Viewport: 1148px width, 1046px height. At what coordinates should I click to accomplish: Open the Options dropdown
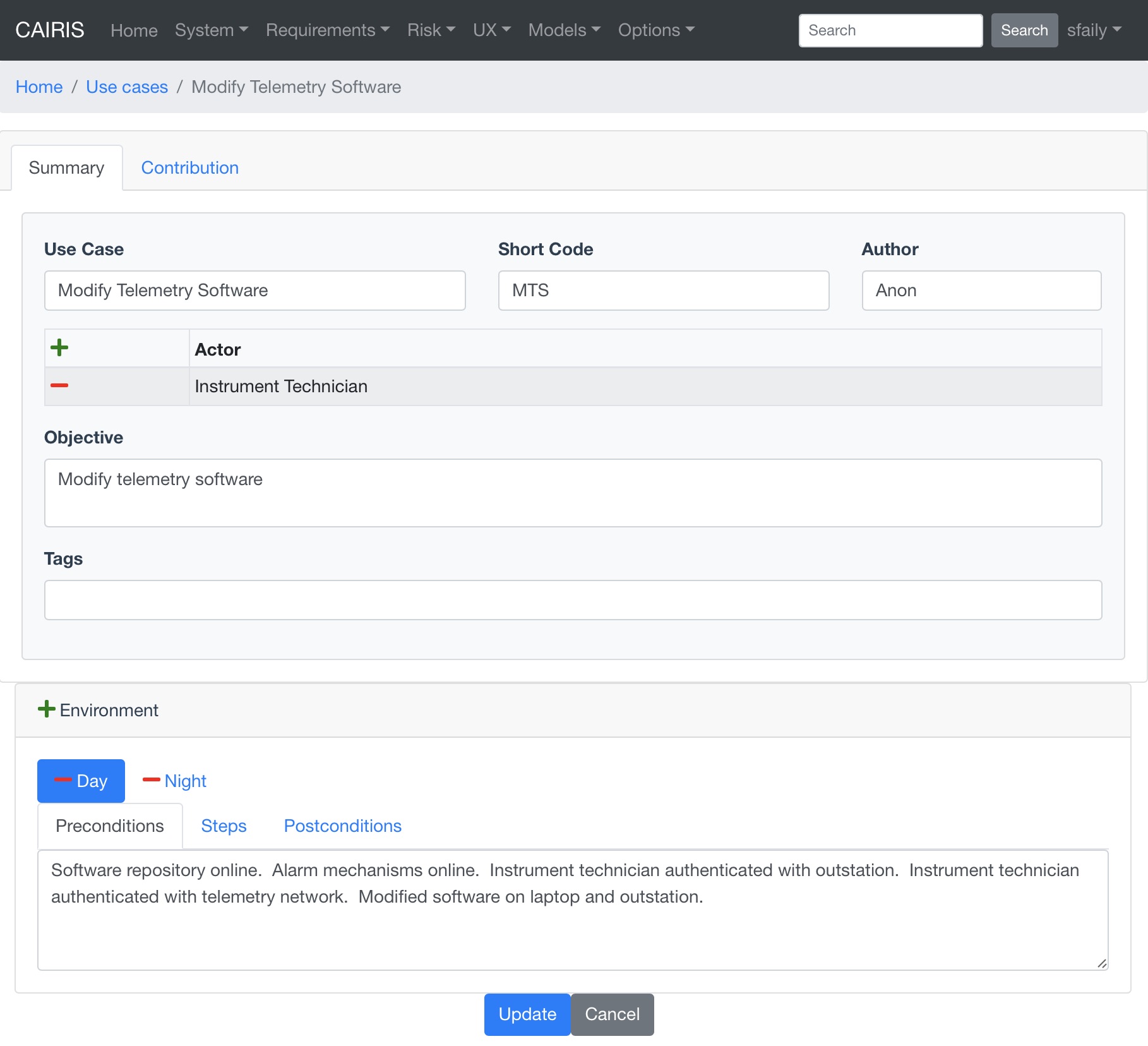coord(656,30)
